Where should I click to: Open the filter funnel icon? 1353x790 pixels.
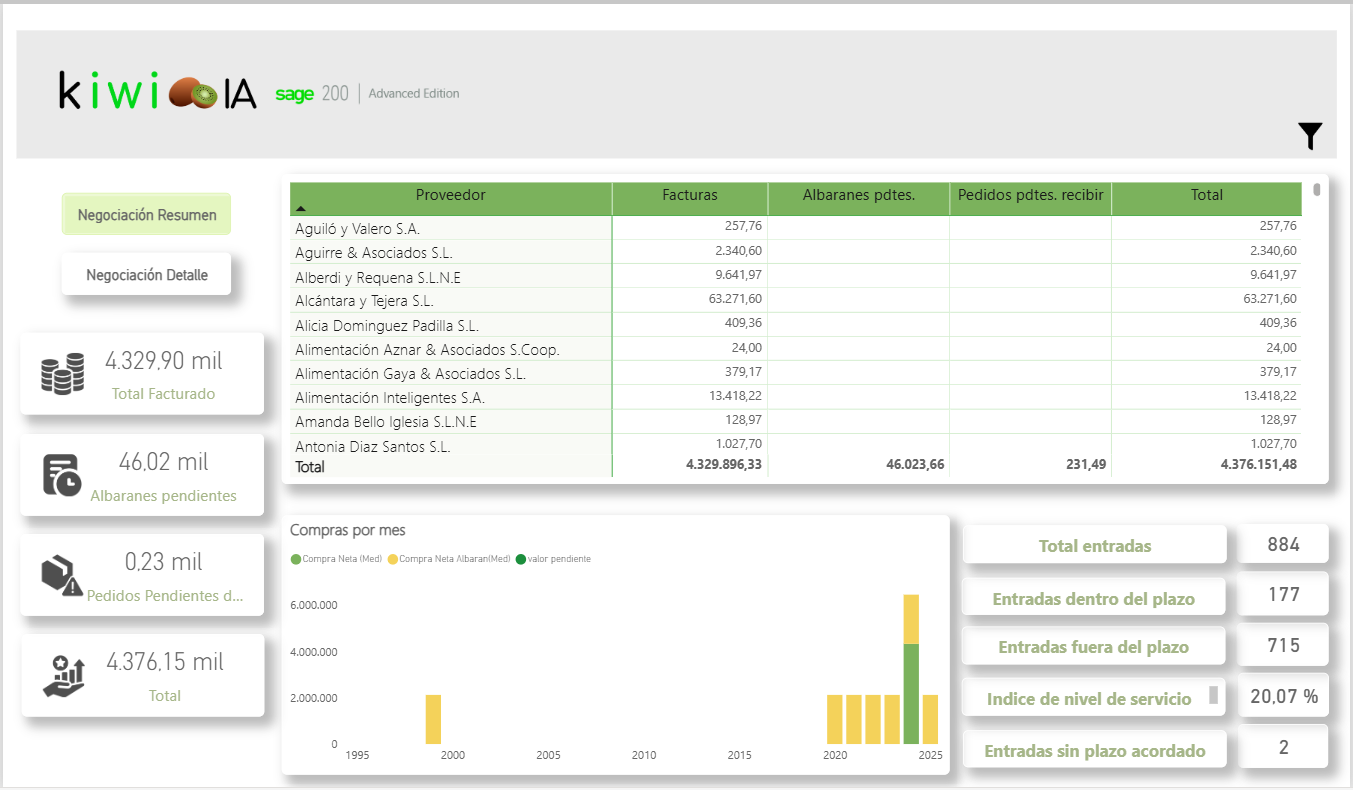click(x=1310, y=136)
